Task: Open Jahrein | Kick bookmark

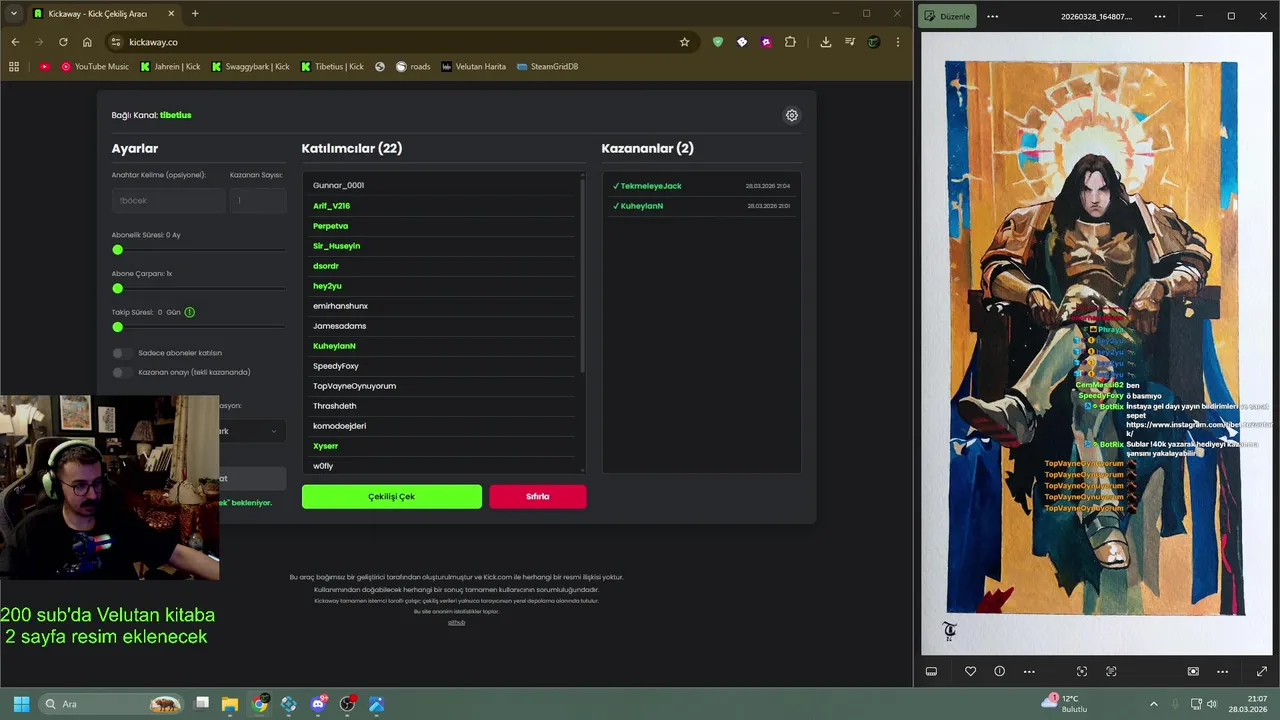Action: coord(170,67)
